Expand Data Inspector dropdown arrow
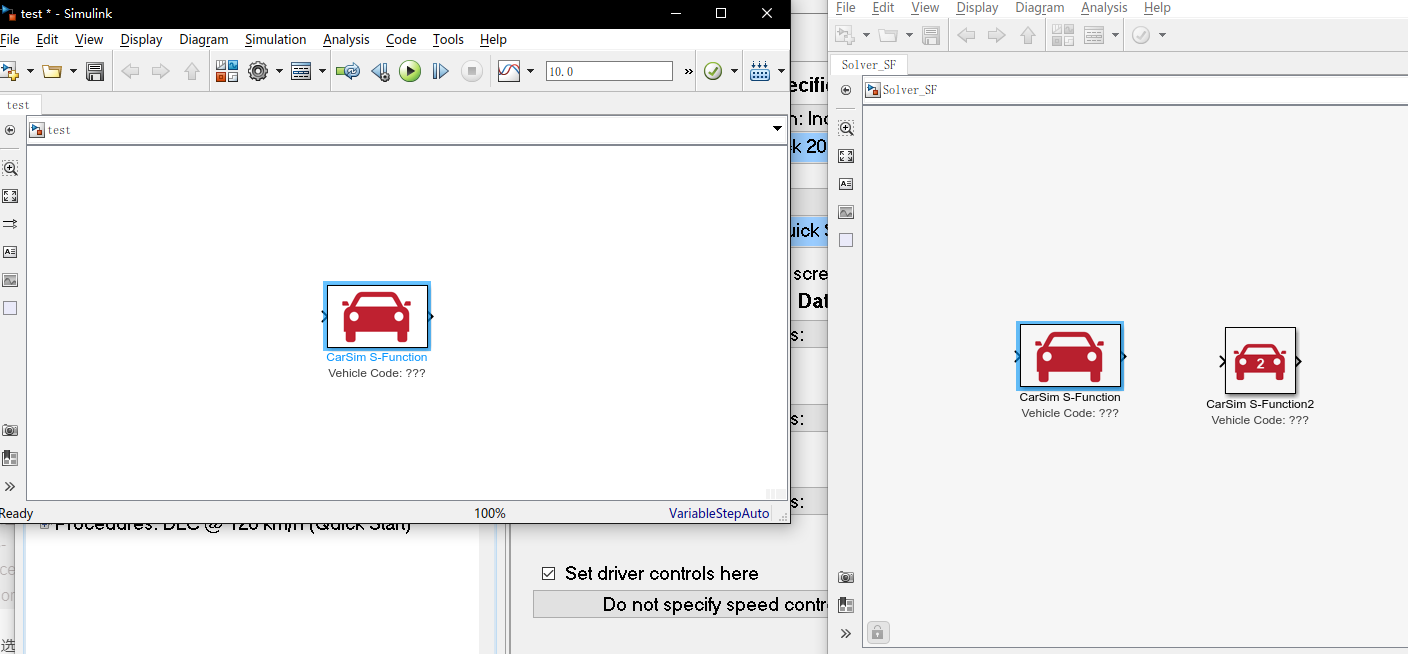 coord(530,71)
